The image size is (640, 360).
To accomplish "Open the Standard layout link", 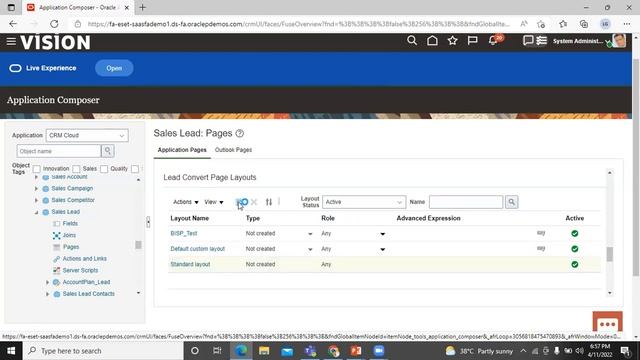I will pyautogui.click(x=190, y=264).
